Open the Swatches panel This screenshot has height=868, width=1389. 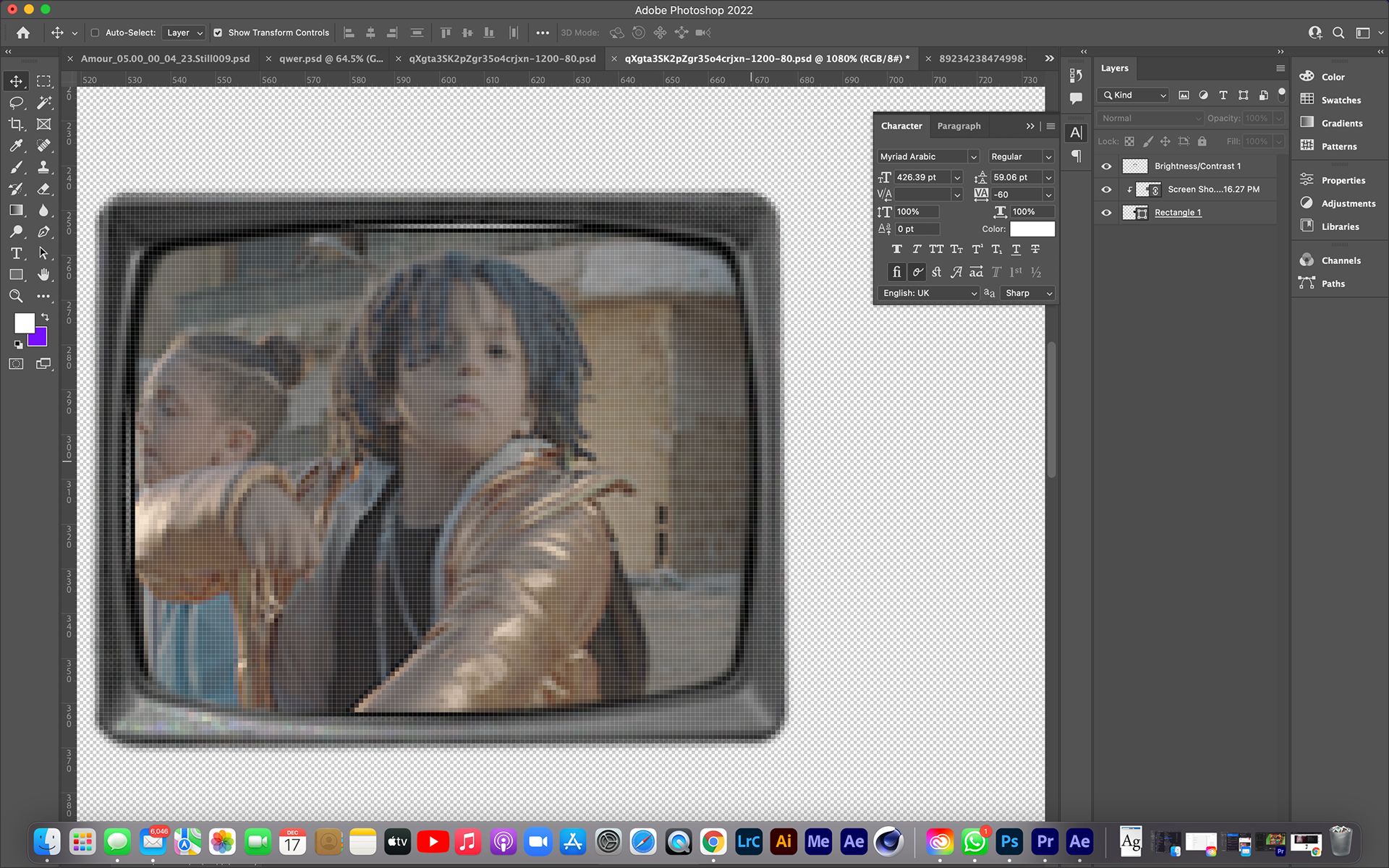pos(1341,101)
